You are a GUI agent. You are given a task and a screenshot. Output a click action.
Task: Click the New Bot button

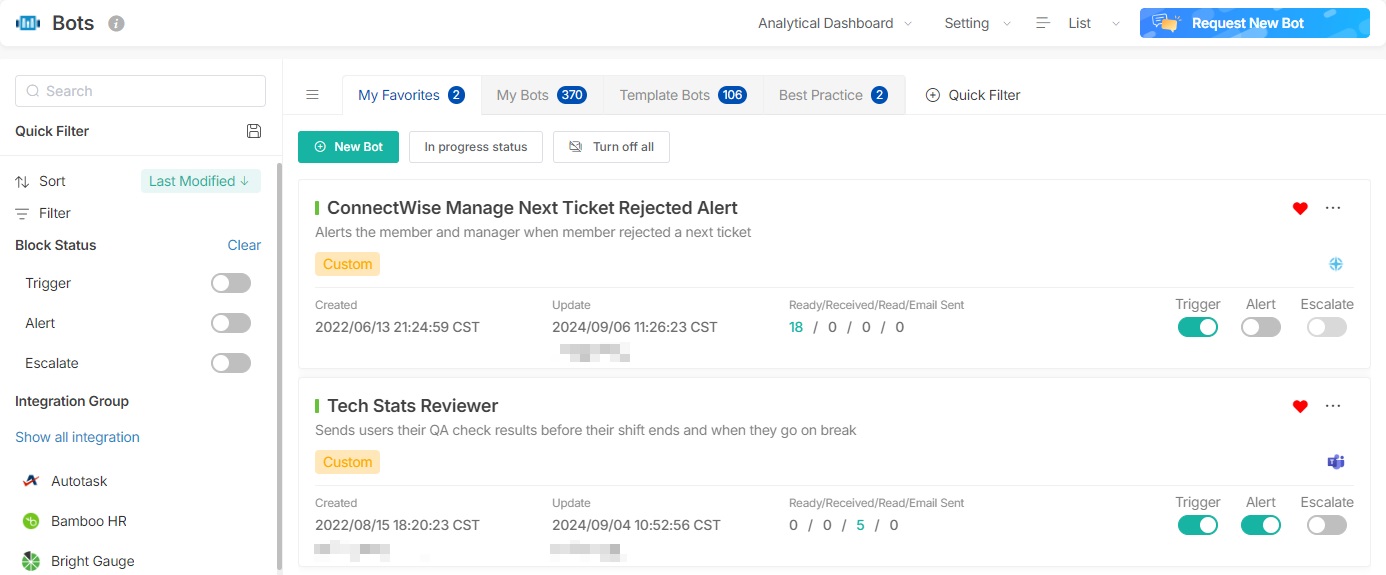point(348,147)
